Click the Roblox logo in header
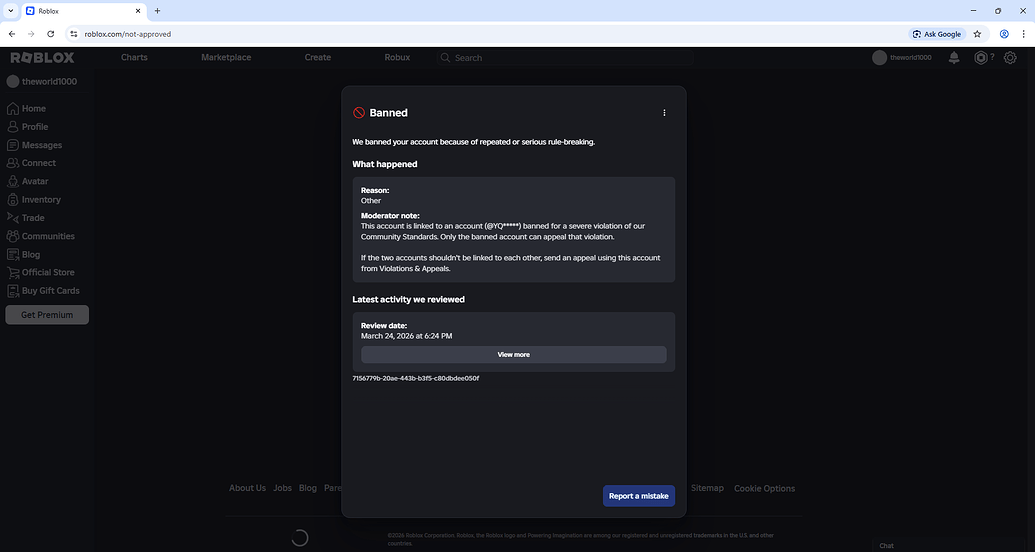Screen dimensions: 1035x552 (42, 57)
